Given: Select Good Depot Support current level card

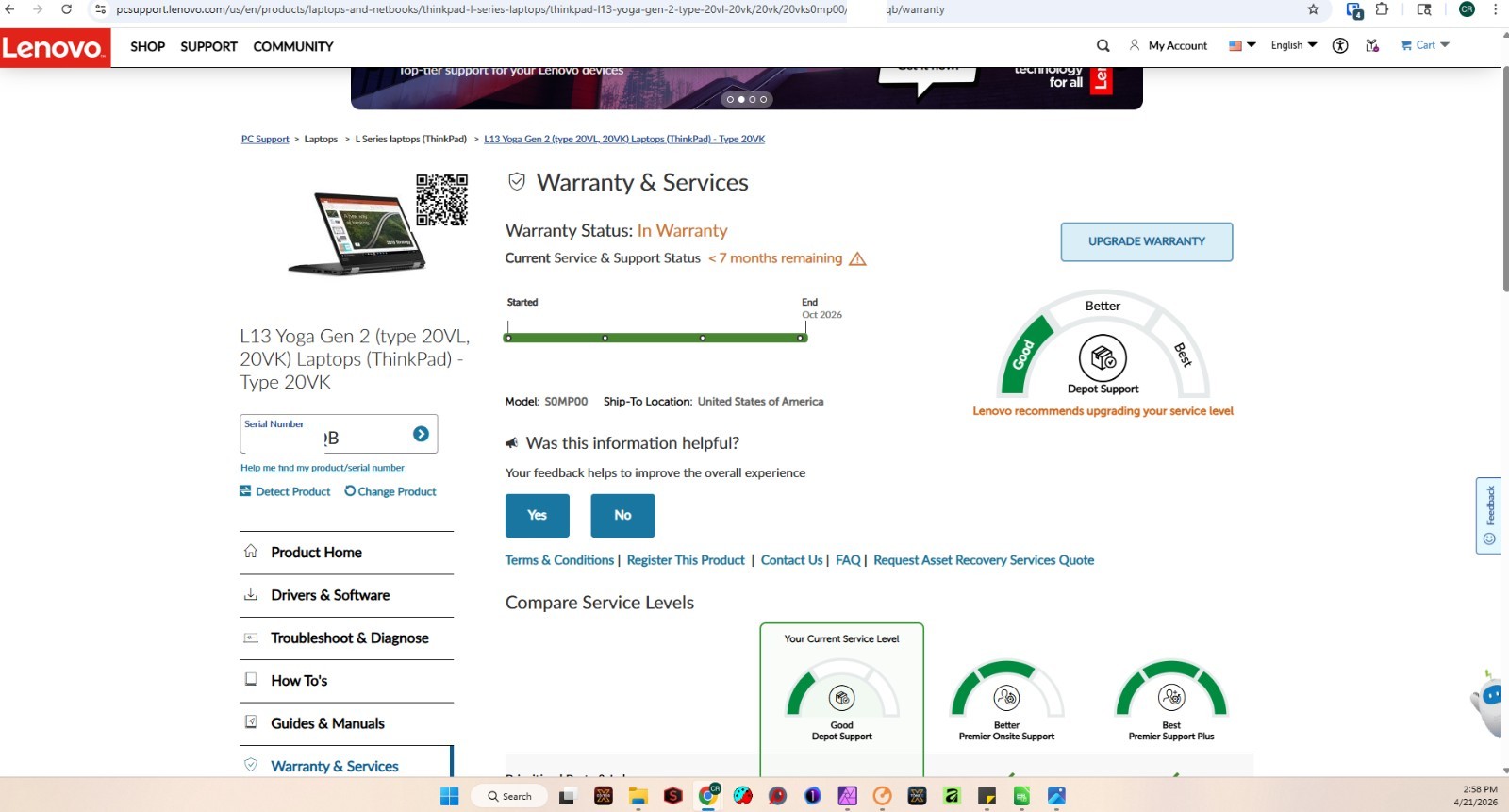Looking at the screenshot, I should click(842, 700).
